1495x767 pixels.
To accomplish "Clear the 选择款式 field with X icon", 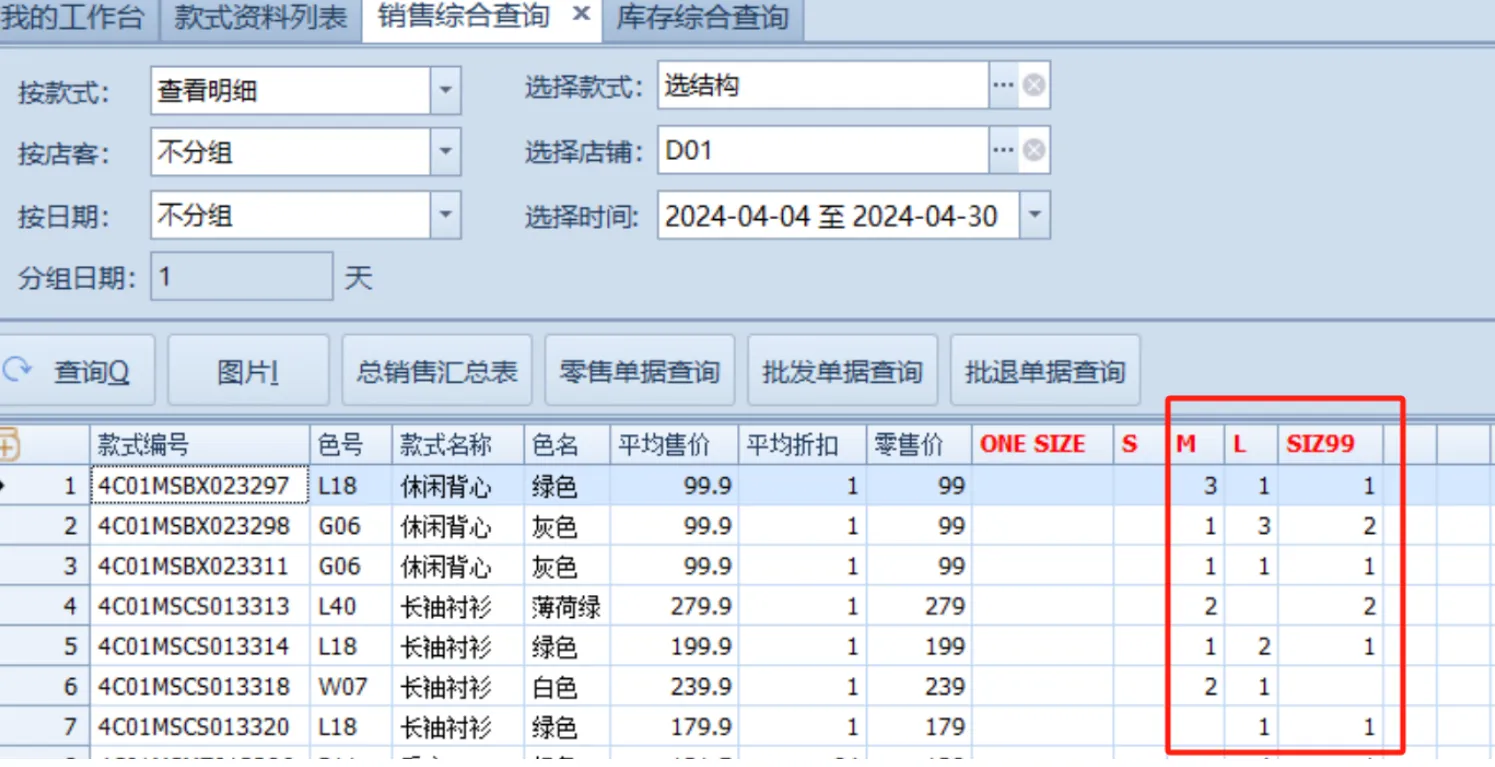I will 1034,86.
